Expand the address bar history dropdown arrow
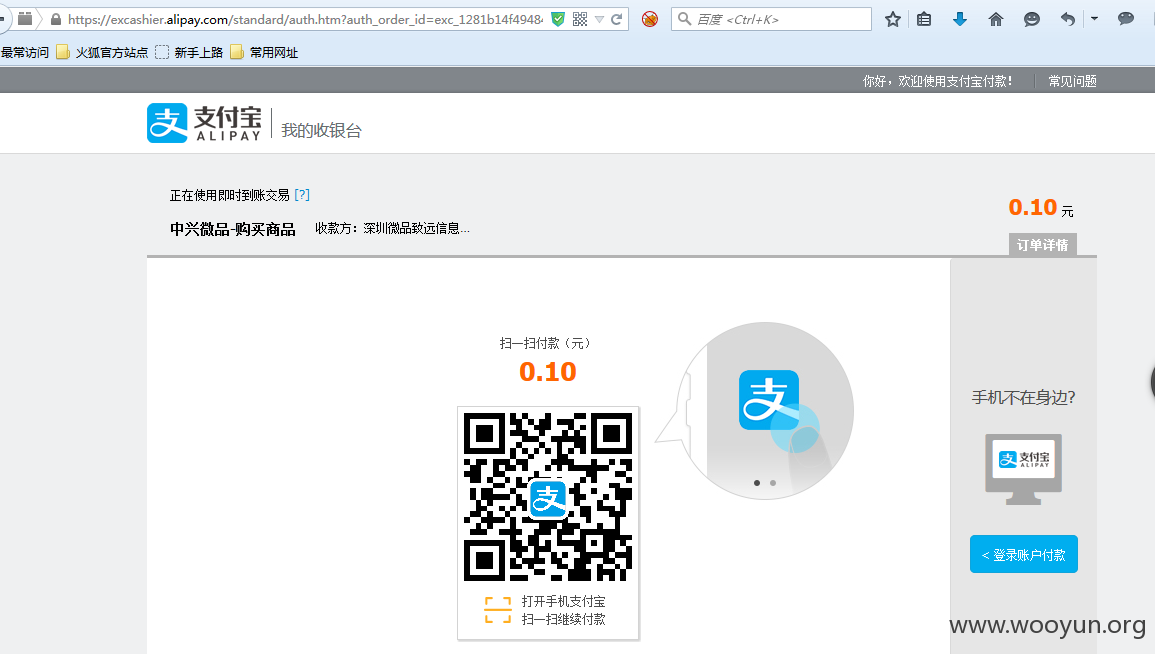 [599, 20]
